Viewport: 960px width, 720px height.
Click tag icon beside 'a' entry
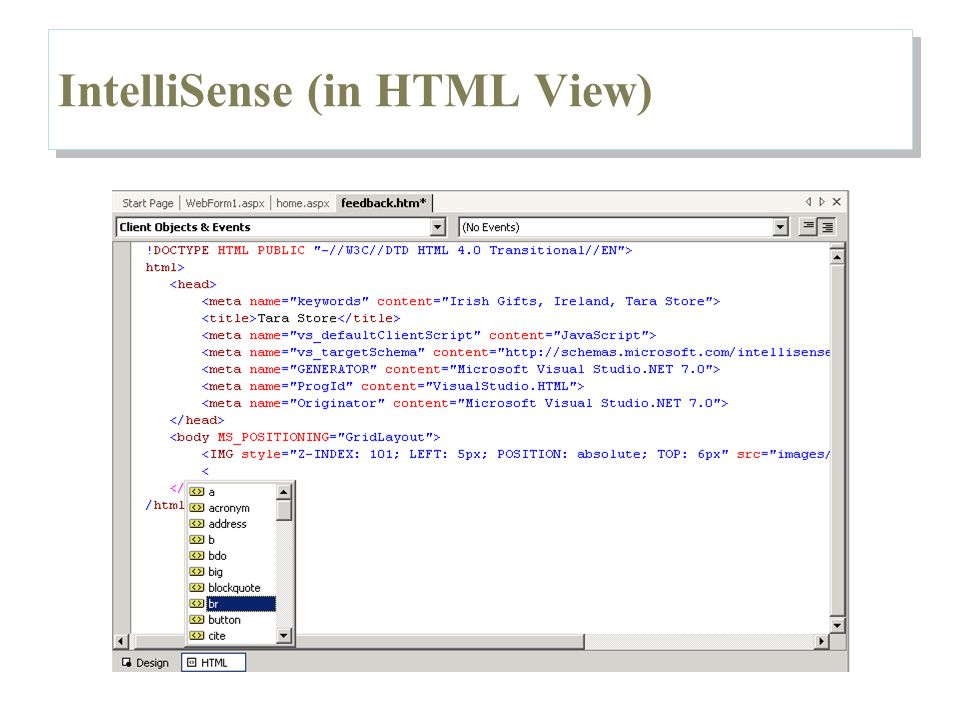(x=197, y=492)
